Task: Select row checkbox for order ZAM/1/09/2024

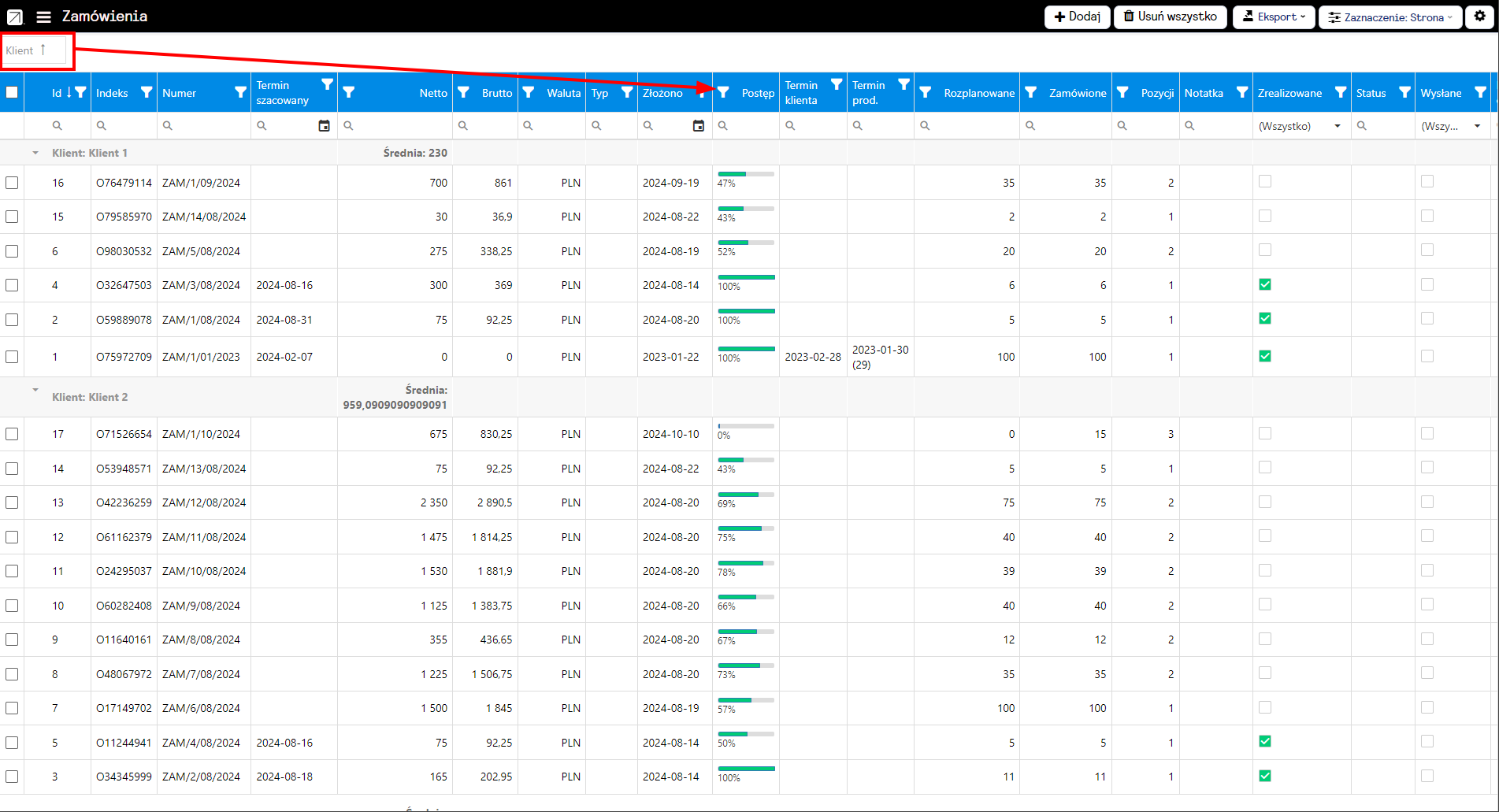Action: coord(12,183)
